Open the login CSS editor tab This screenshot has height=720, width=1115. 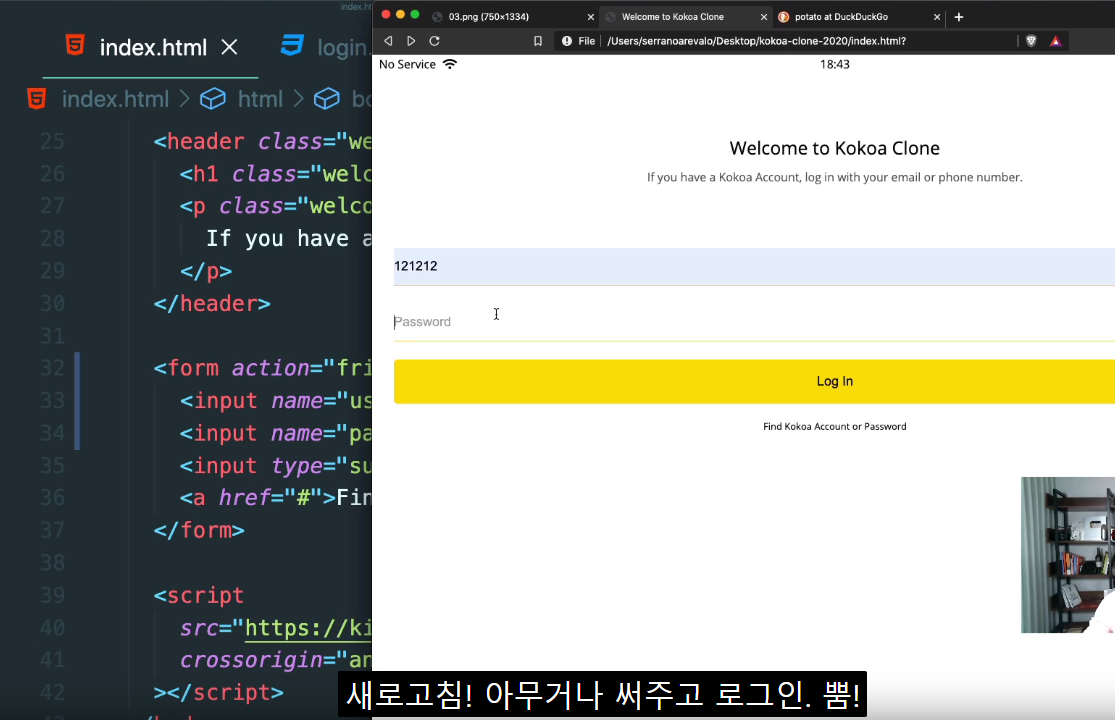click(x=326, y=48)
